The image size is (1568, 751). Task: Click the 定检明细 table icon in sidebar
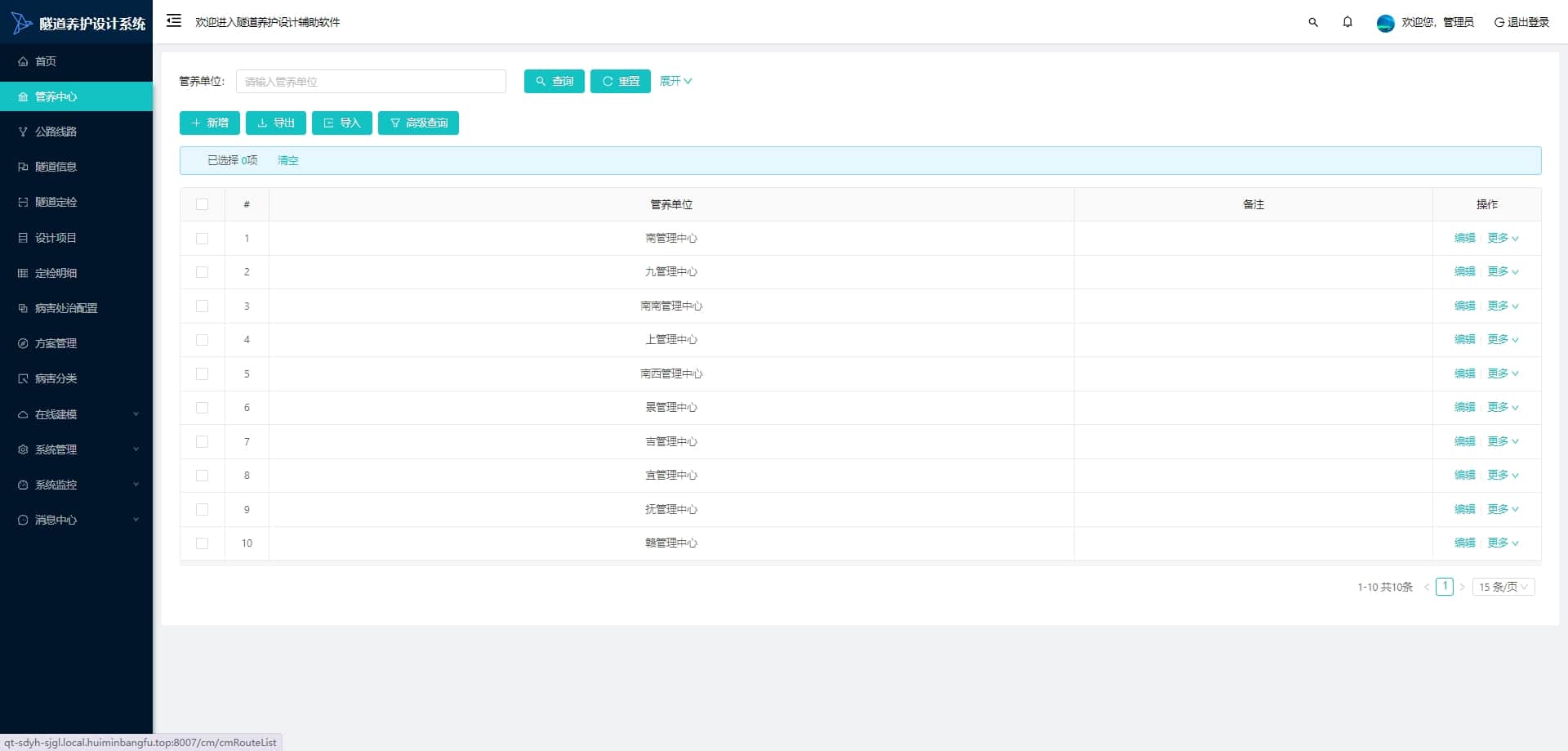tap(23, 273)
